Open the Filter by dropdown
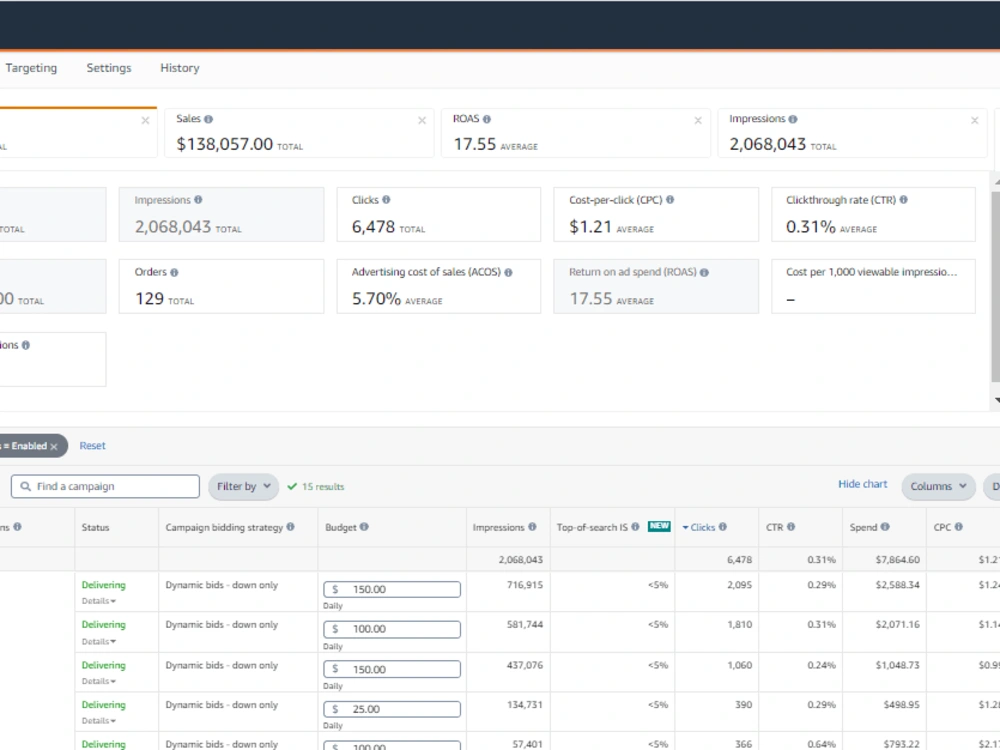Screen dimensions: 1000x750 [244, 486]
